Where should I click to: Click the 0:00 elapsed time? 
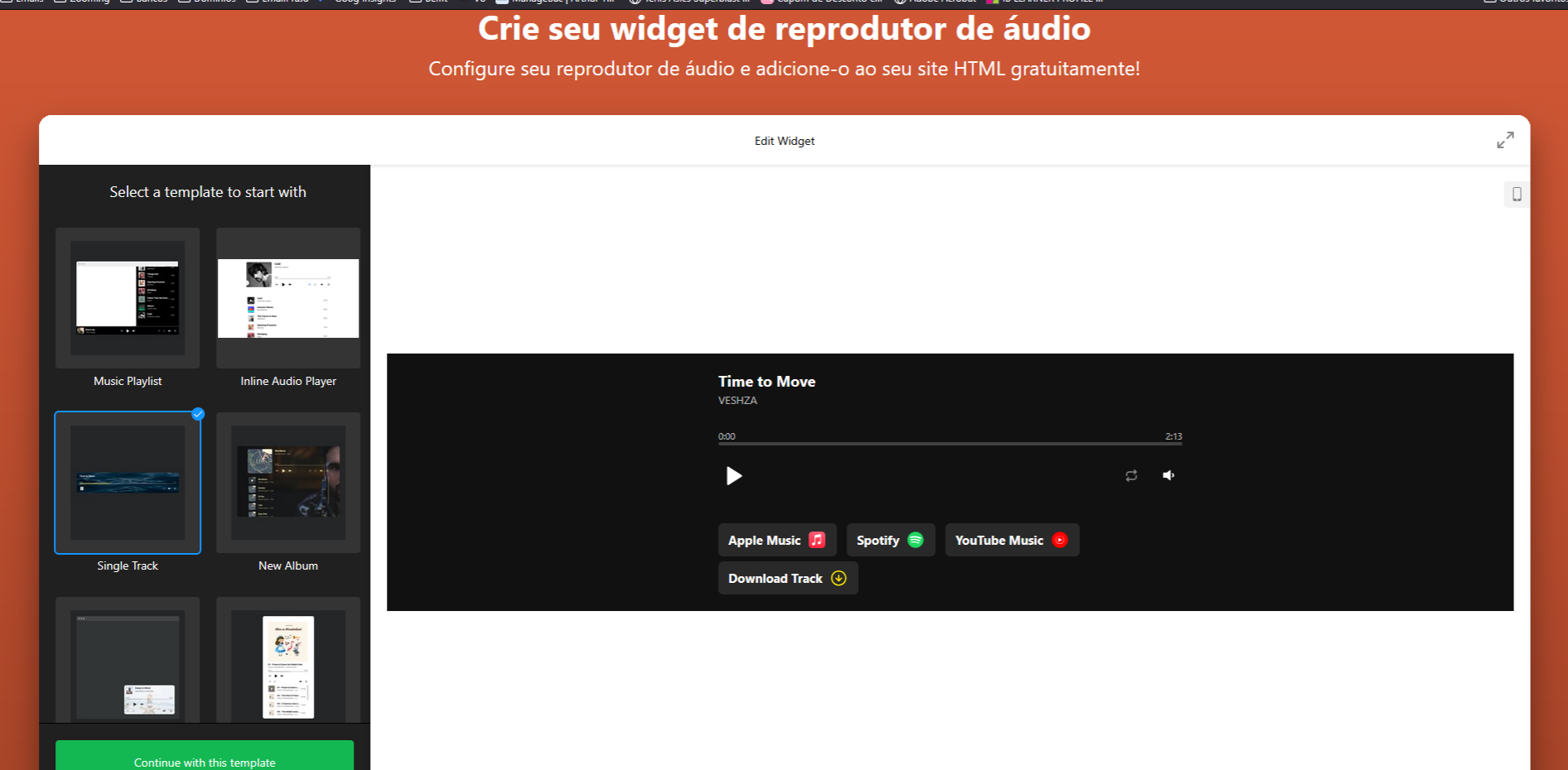pyautogui.click(x=726, y=436)
